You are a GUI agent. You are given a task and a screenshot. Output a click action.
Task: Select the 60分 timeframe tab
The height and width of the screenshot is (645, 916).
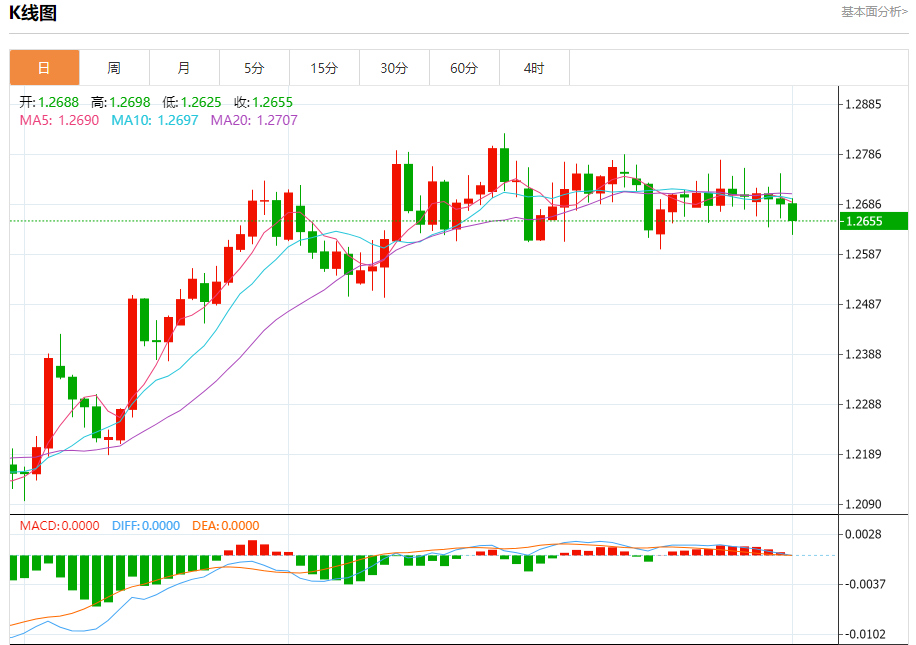click(x=464, y=68)
